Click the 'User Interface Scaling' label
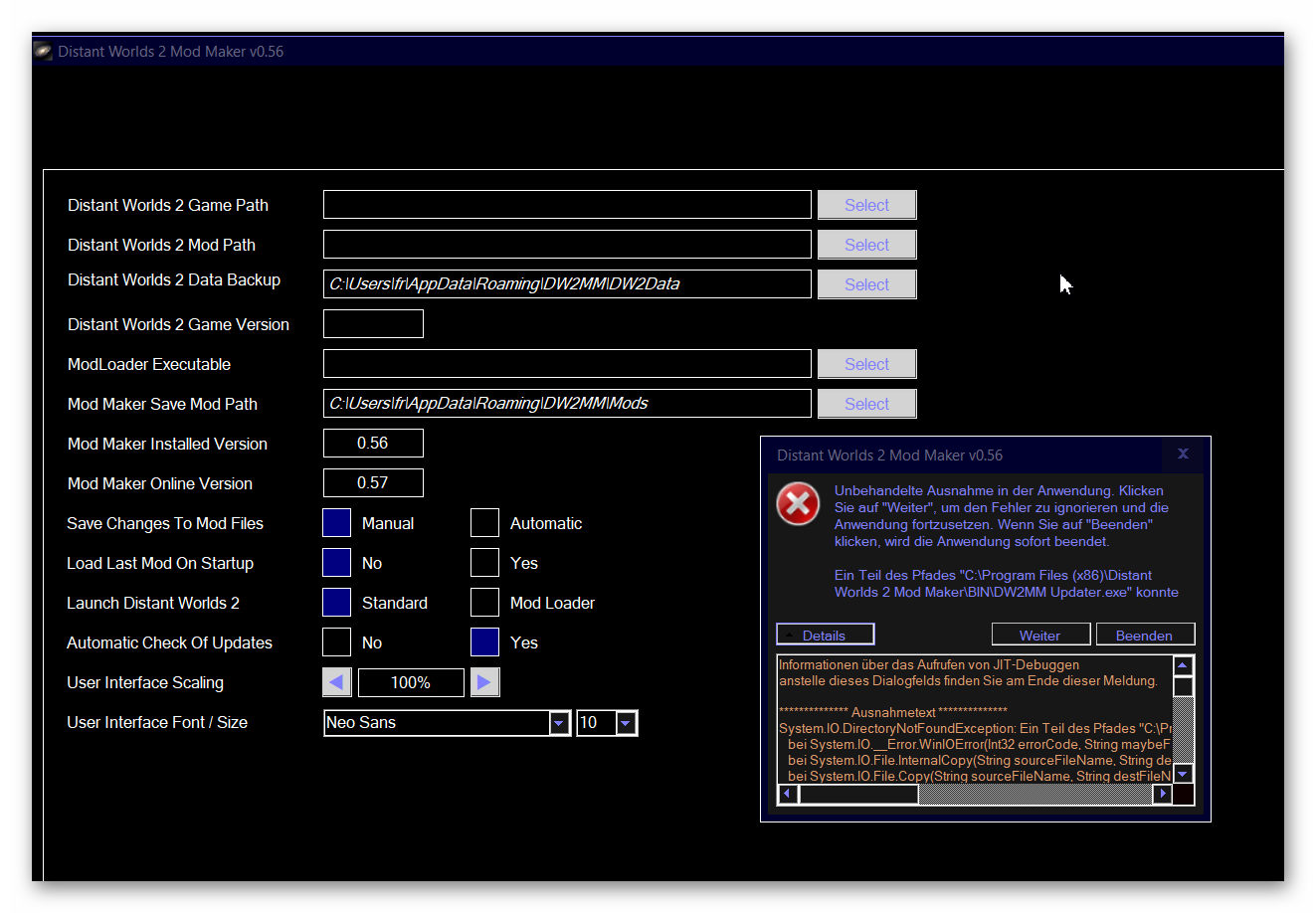This screenshot has height=913, width=1316. click(x=145, y=682)
